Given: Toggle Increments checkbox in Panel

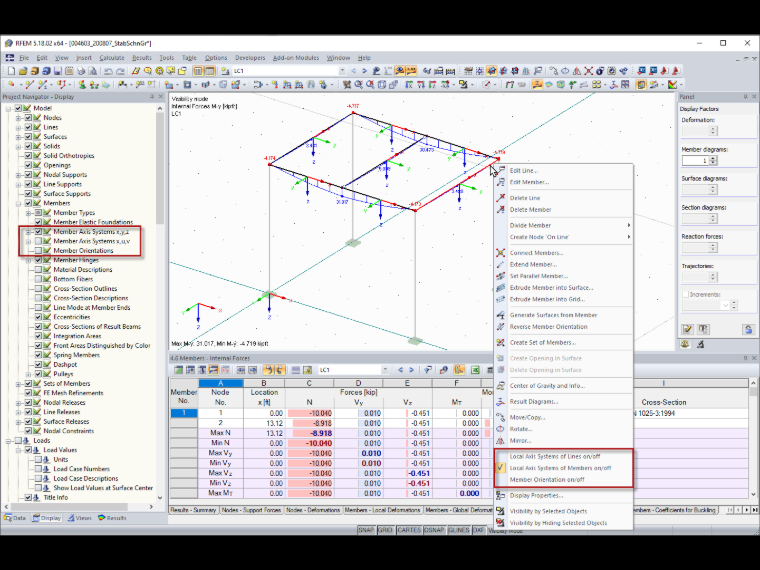Looking at the screenshot, I should coord(685,294).
